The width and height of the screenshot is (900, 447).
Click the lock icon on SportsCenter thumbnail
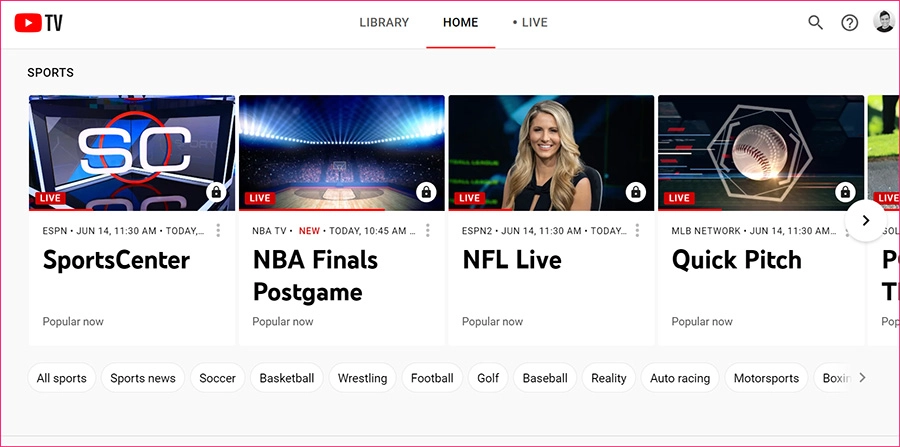pos(216,192)
